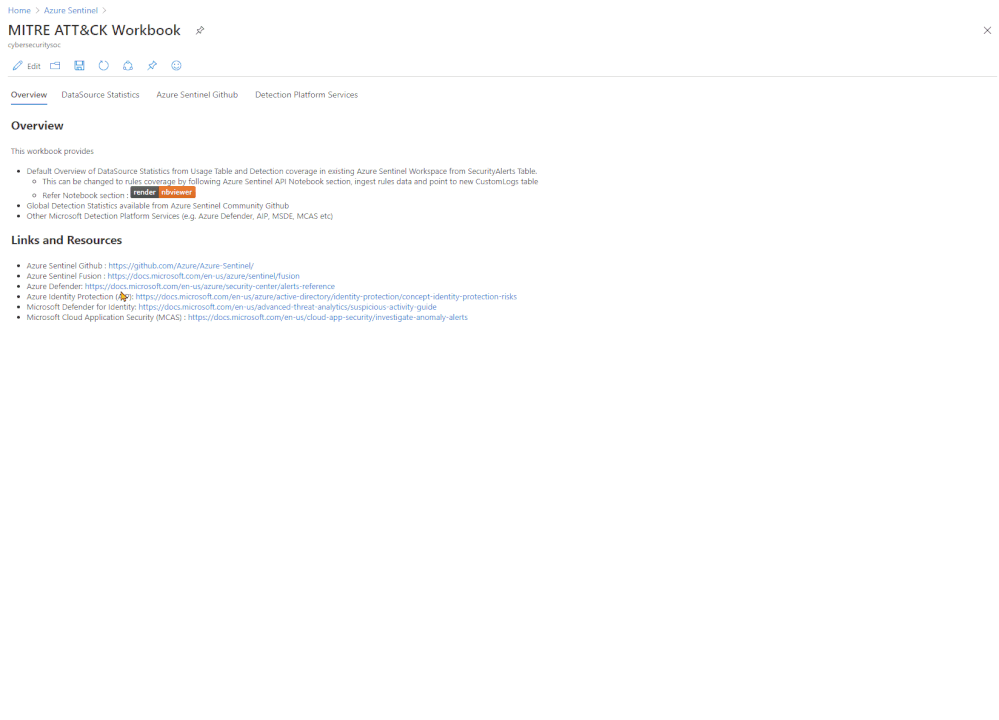Viewport: 999px width, 720px height.
Task: Open the advanced-threat-analytics suspicious-activity-guide link
Action: 287,306
